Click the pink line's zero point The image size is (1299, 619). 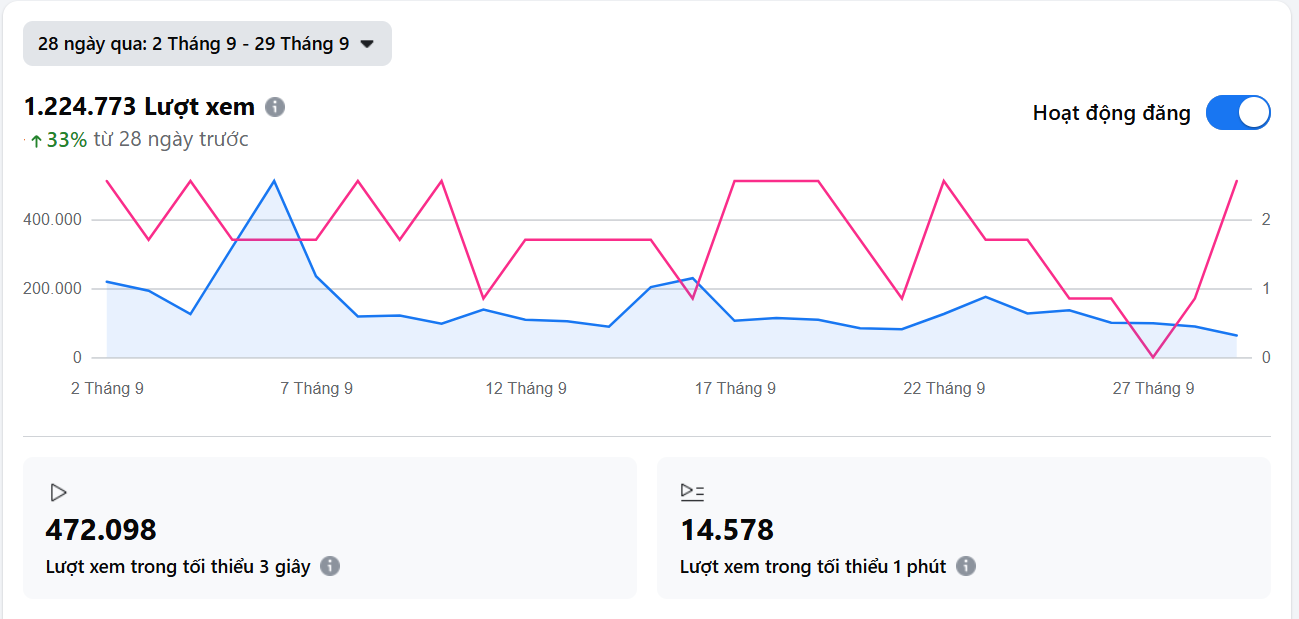point(1153,357)
